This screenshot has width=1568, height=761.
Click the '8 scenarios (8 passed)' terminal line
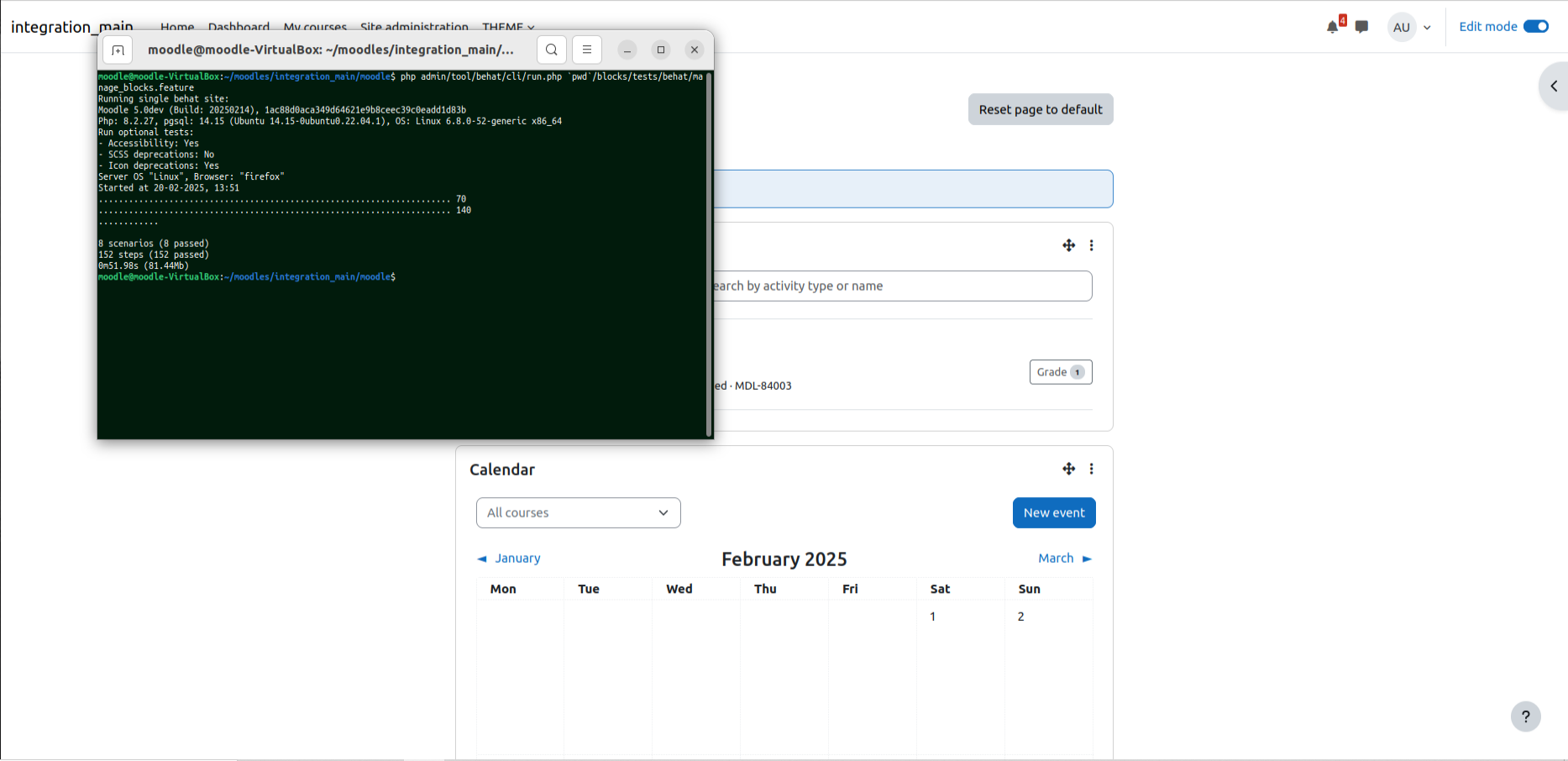click(154, 244)
